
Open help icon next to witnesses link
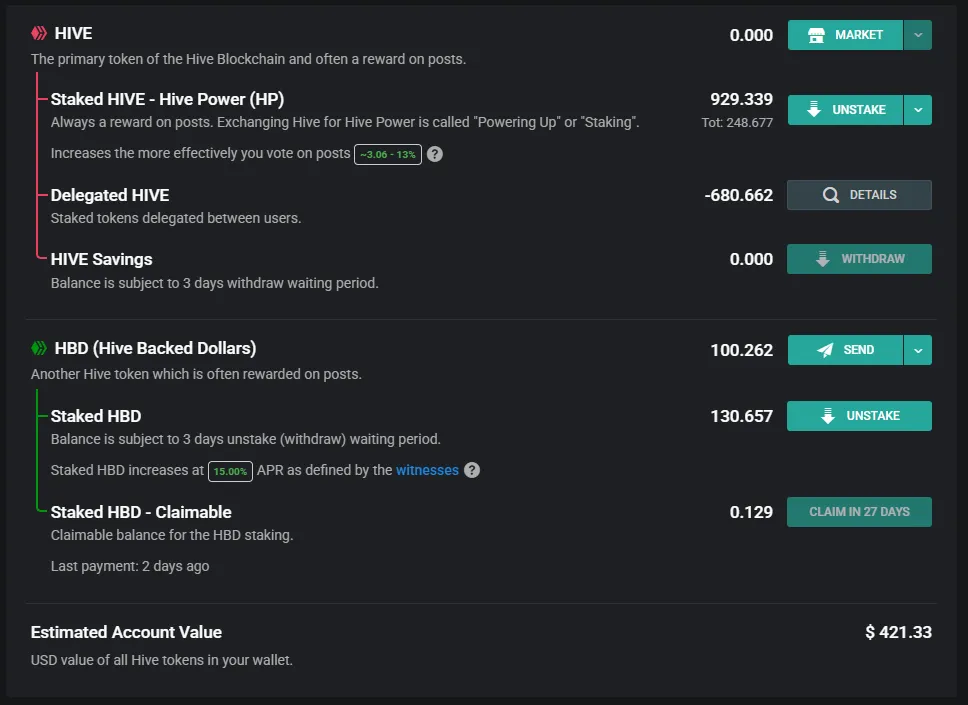pyautogui.click(x=472, y=470)
